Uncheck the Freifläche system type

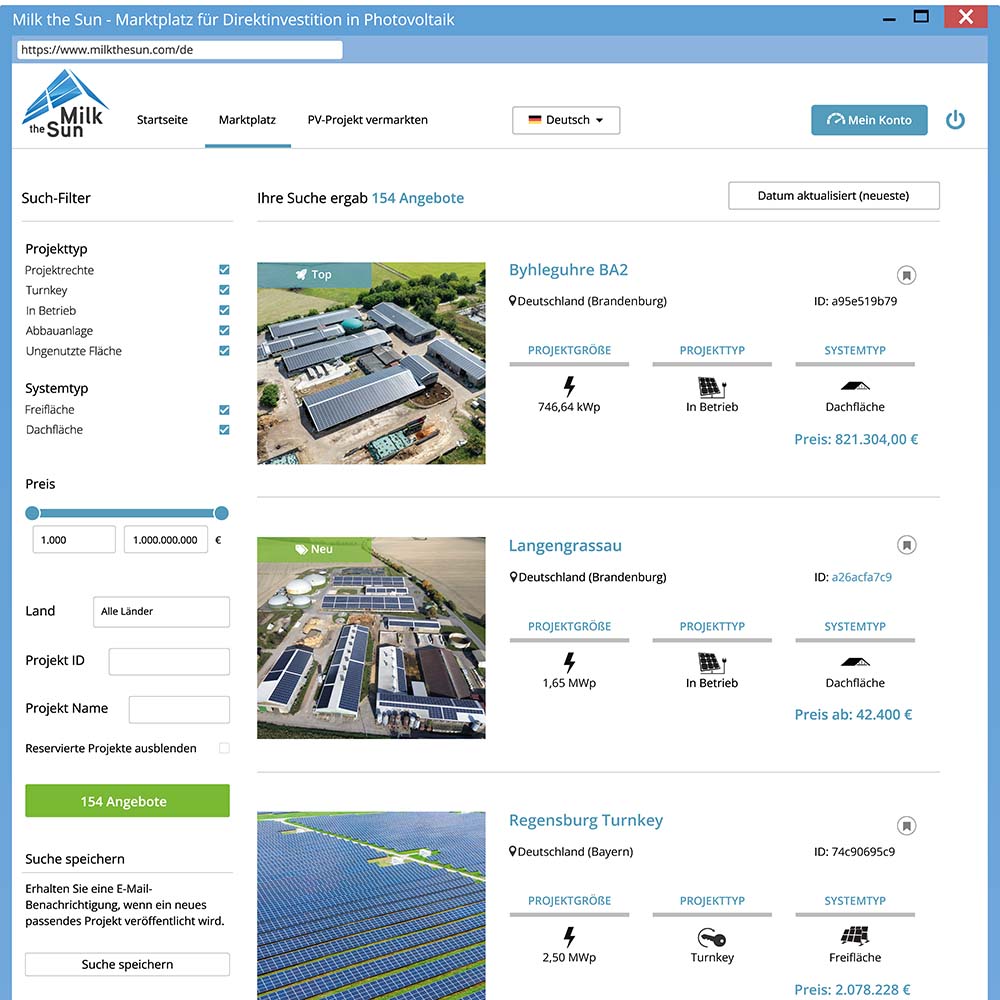(224, 409)
